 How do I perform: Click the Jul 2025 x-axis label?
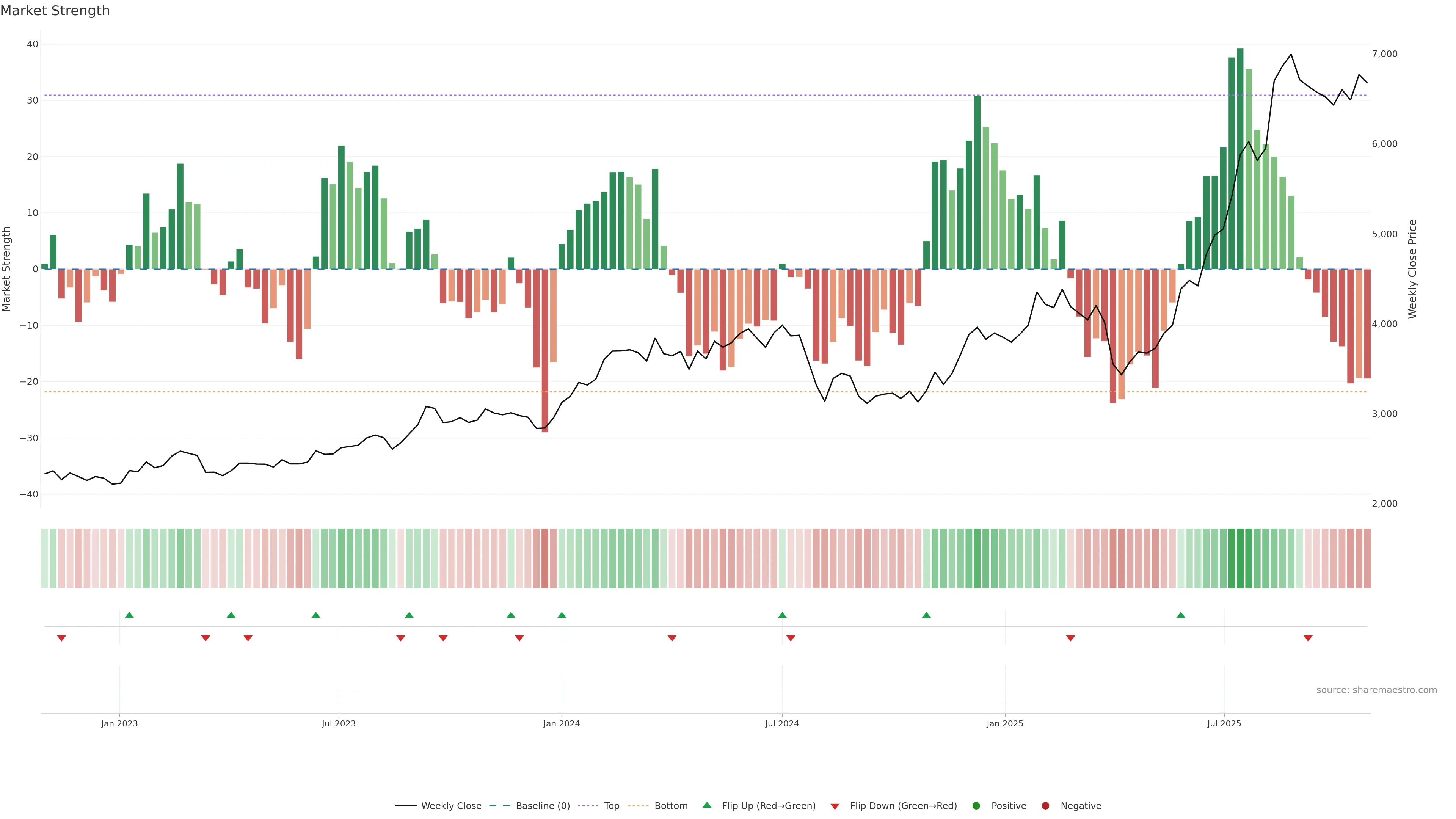tap(1224, 723)
